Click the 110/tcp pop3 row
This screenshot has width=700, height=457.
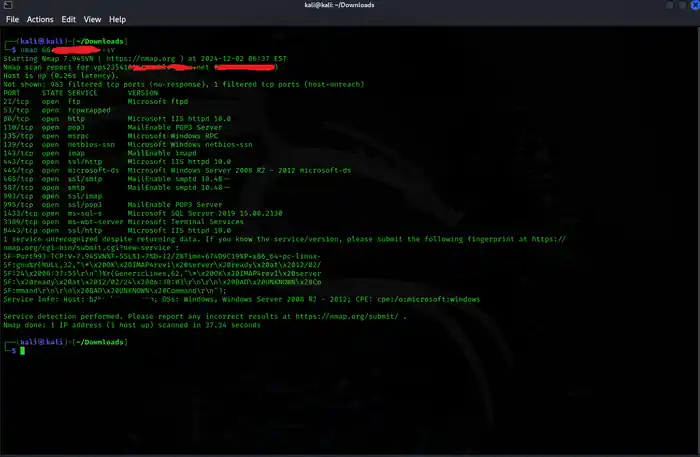[x=112, y=128]
